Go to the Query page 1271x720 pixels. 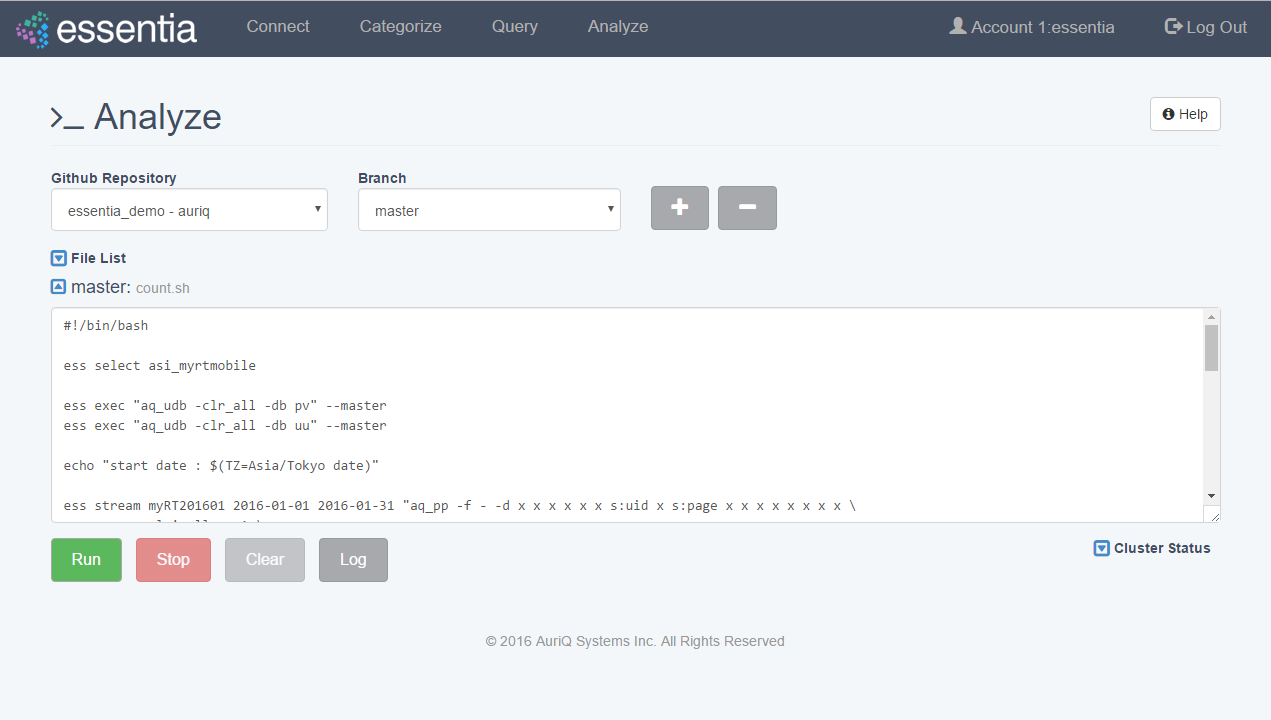click(515, 27)
